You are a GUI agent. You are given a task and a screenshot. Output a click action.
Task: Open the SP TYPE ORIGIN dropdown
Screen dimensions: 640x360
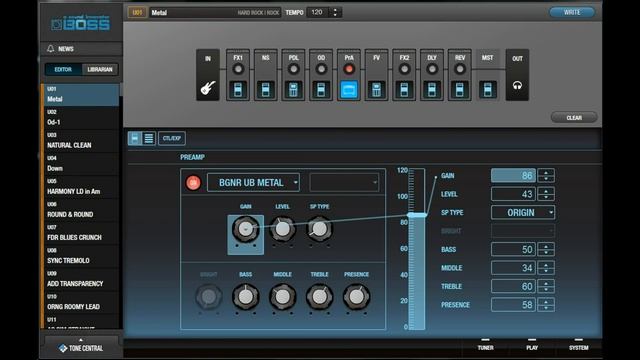click(x=523, y=213)
